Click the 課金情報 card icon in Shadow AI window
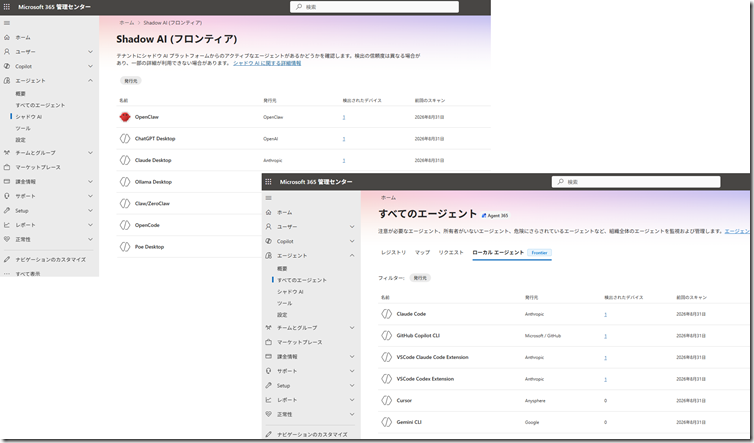Screen dimensions: 754x443 pos(7,181)
